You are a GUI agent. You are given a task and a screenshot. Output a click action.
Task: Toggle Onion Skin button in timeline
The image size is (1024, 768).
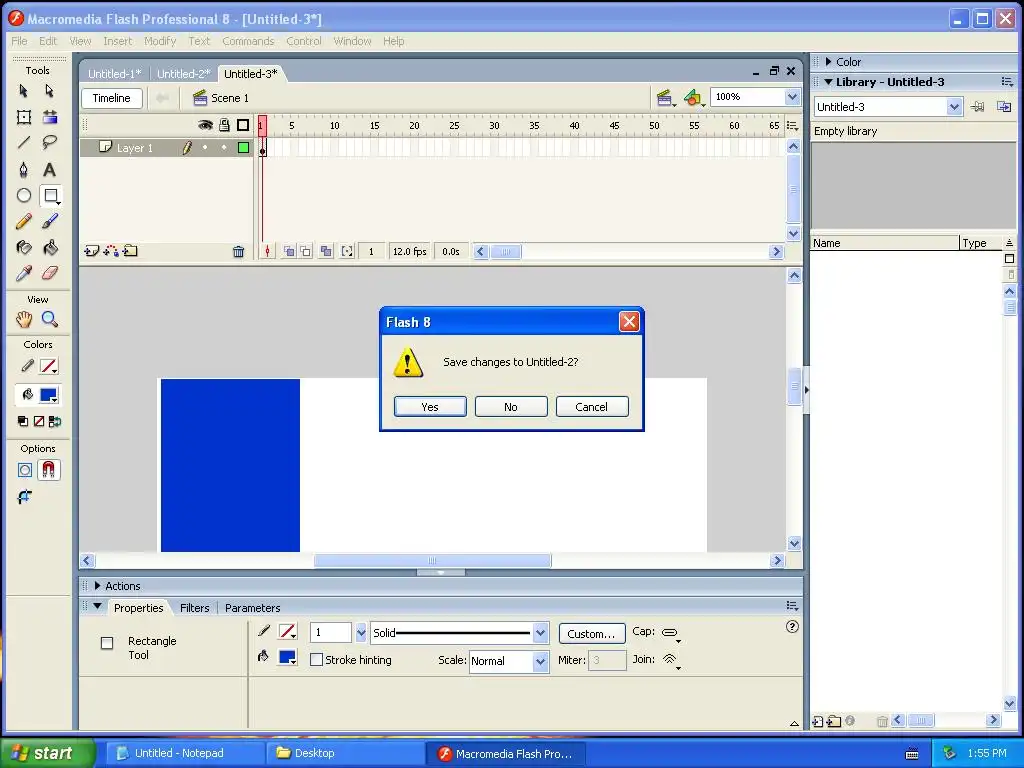[x=289, y=251]
